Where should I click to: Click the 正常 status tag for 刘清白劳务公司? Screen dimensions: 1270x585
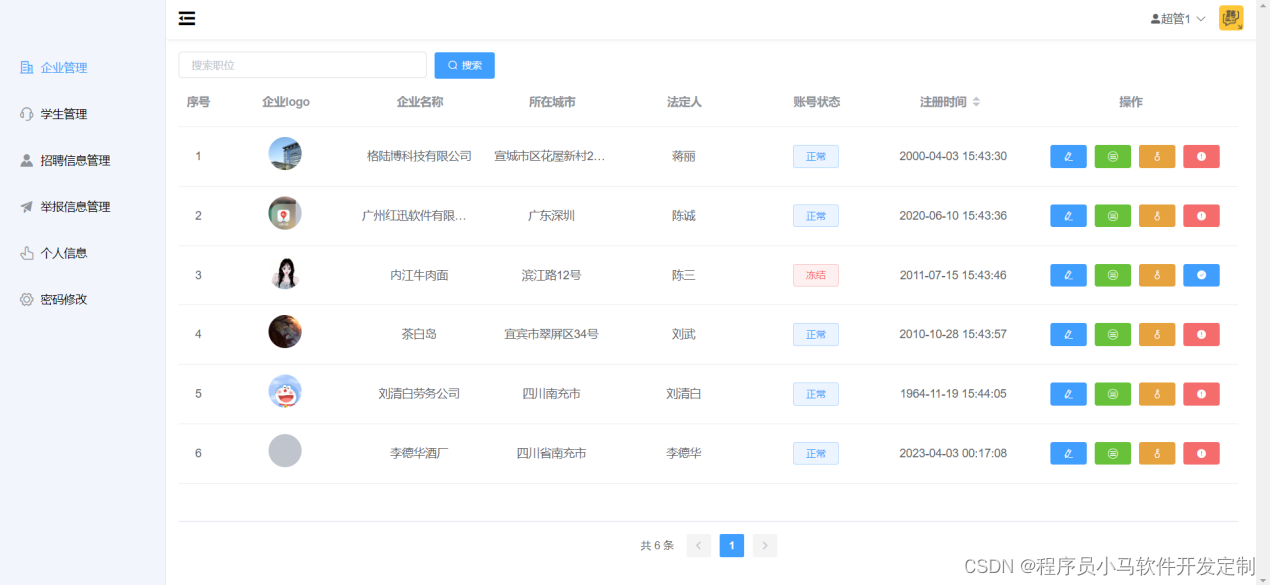(x=815, y=393)
